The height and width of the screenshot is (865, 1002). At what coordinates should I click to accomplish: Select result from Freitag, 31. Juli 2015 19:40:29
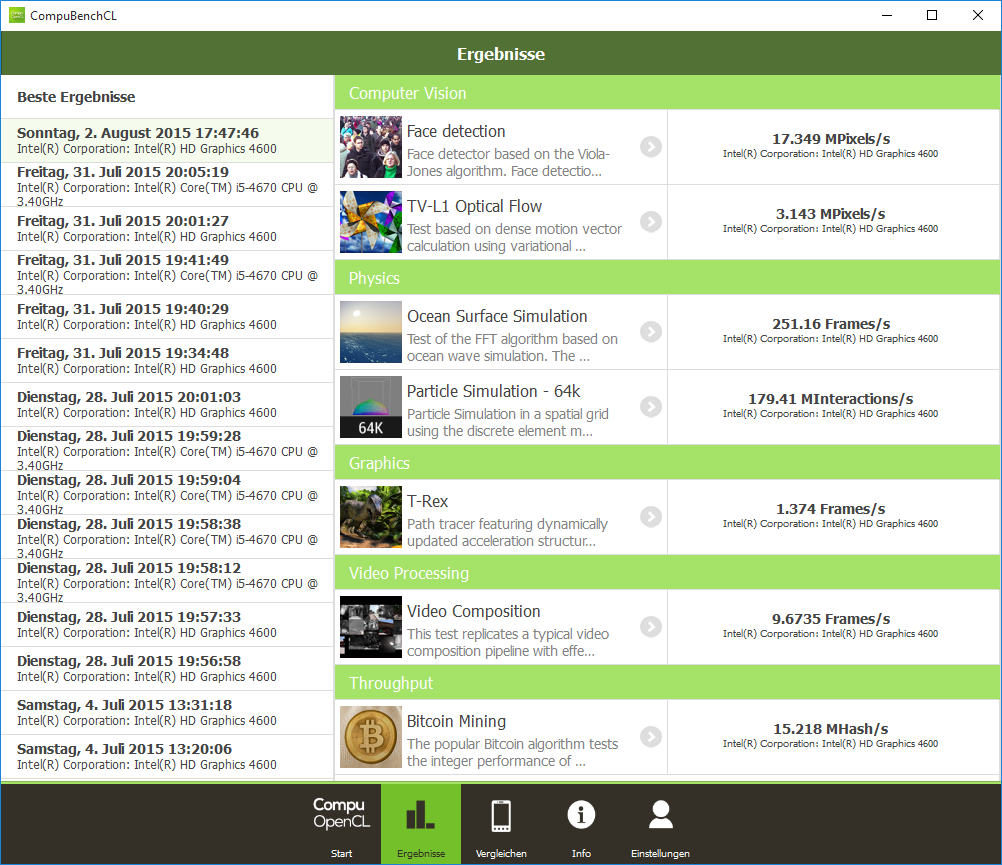tap(167, 317)
